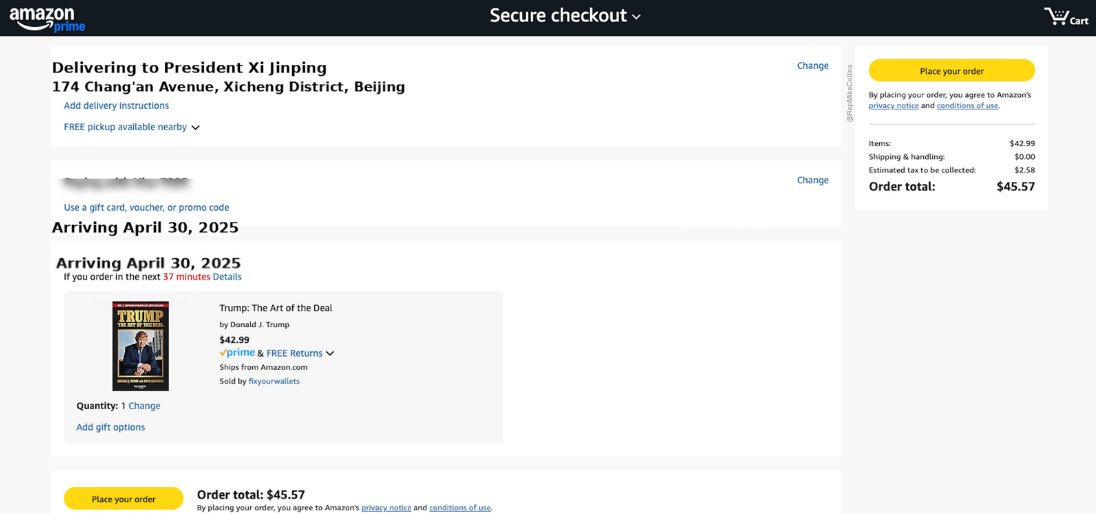
Task: Select the author line by Donald J. Trump
Action: pos(254,324)
